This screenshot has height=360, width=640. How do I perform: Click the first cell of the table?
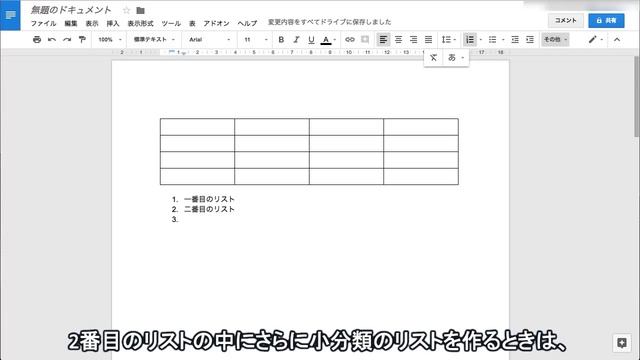[197, 127]
